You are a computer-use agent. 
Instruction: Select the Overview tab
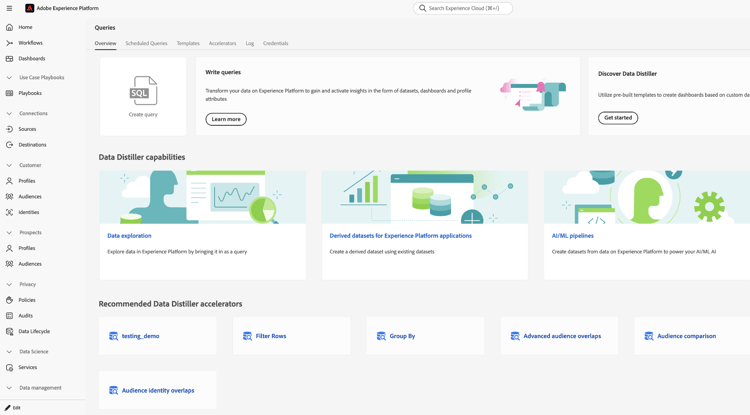coord(105,44)
